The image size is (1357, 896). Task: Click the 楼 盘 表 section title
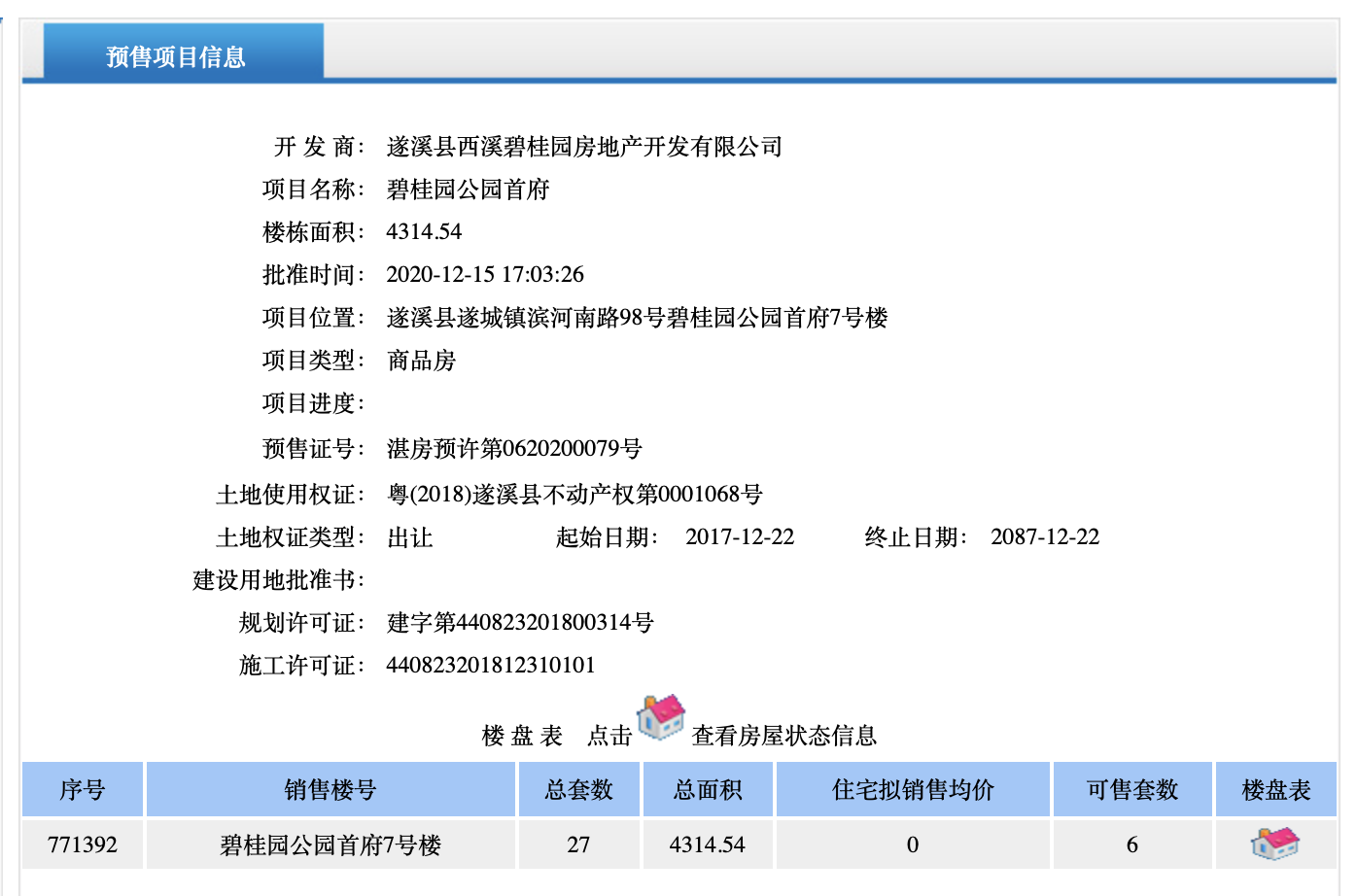coord(522,736)
